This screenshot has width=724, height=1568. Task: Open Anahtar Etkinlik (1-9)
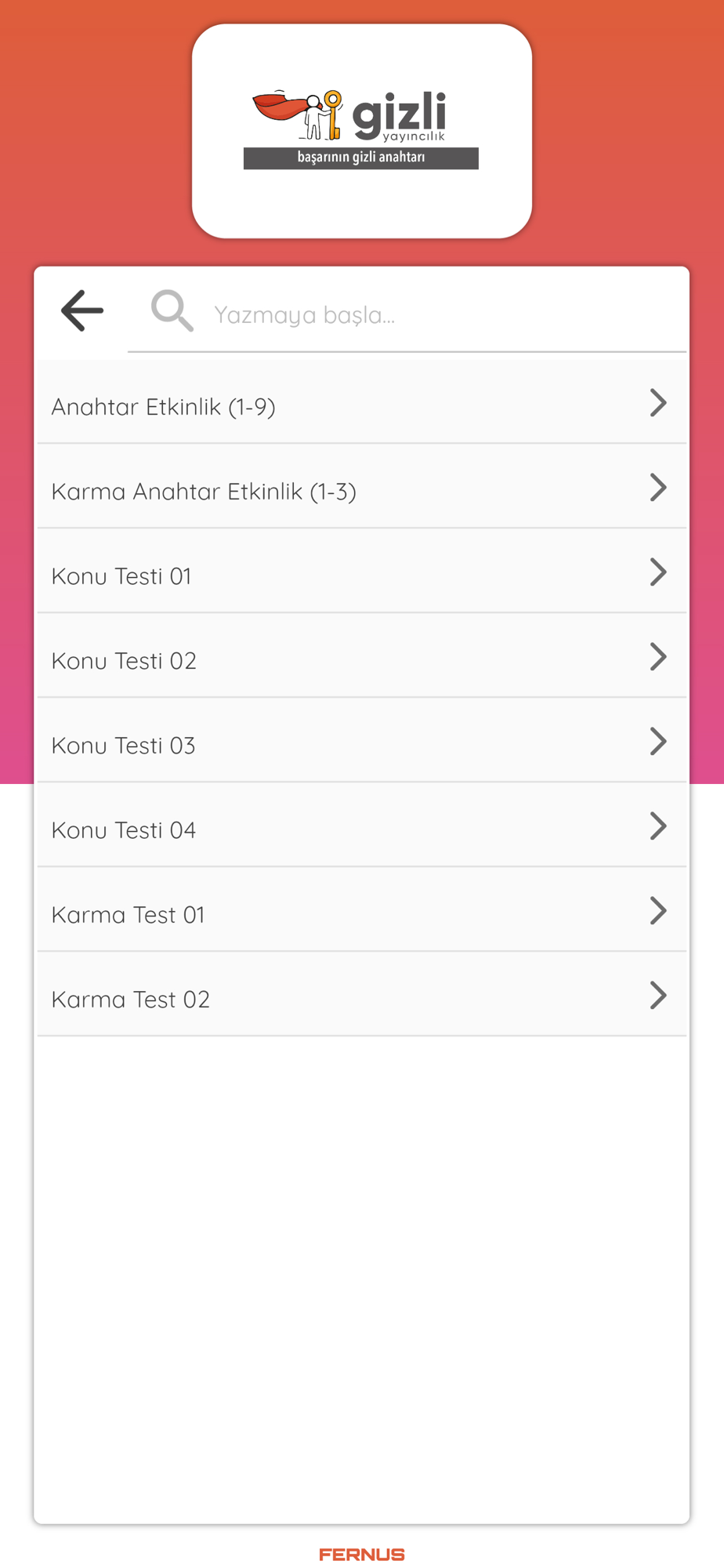(x=362, y=402)
